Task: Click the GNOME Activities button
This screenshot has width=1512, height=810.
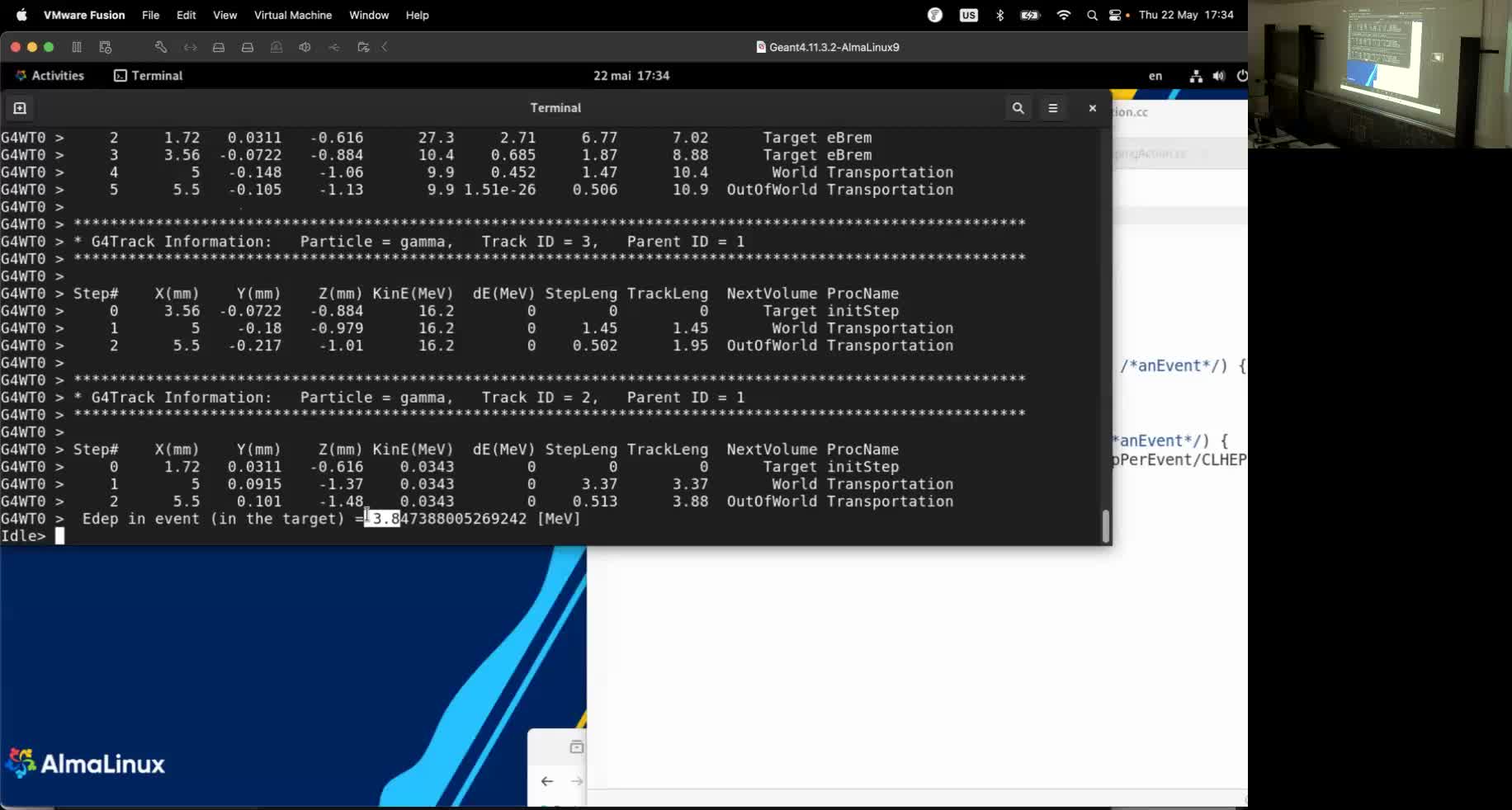Action: click(50, 76)
